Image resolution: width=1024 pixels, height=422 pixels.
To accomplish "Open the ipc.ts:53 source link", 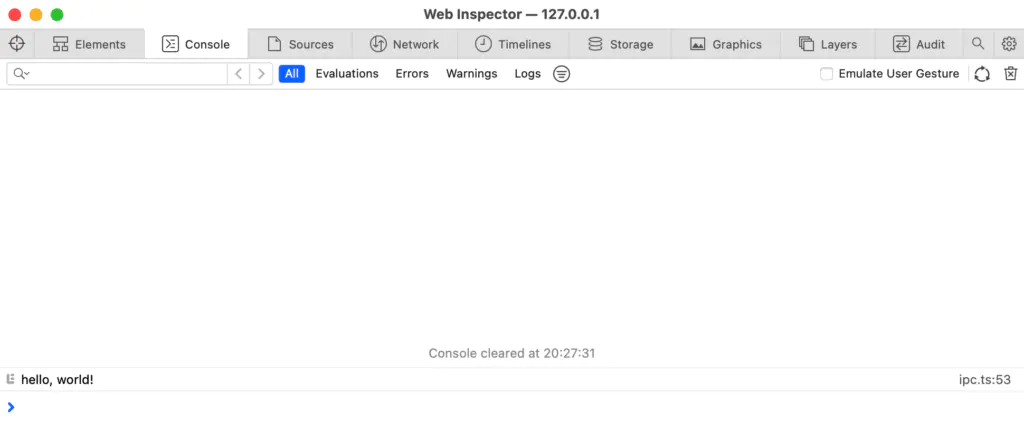I will [x=985, y=380].
